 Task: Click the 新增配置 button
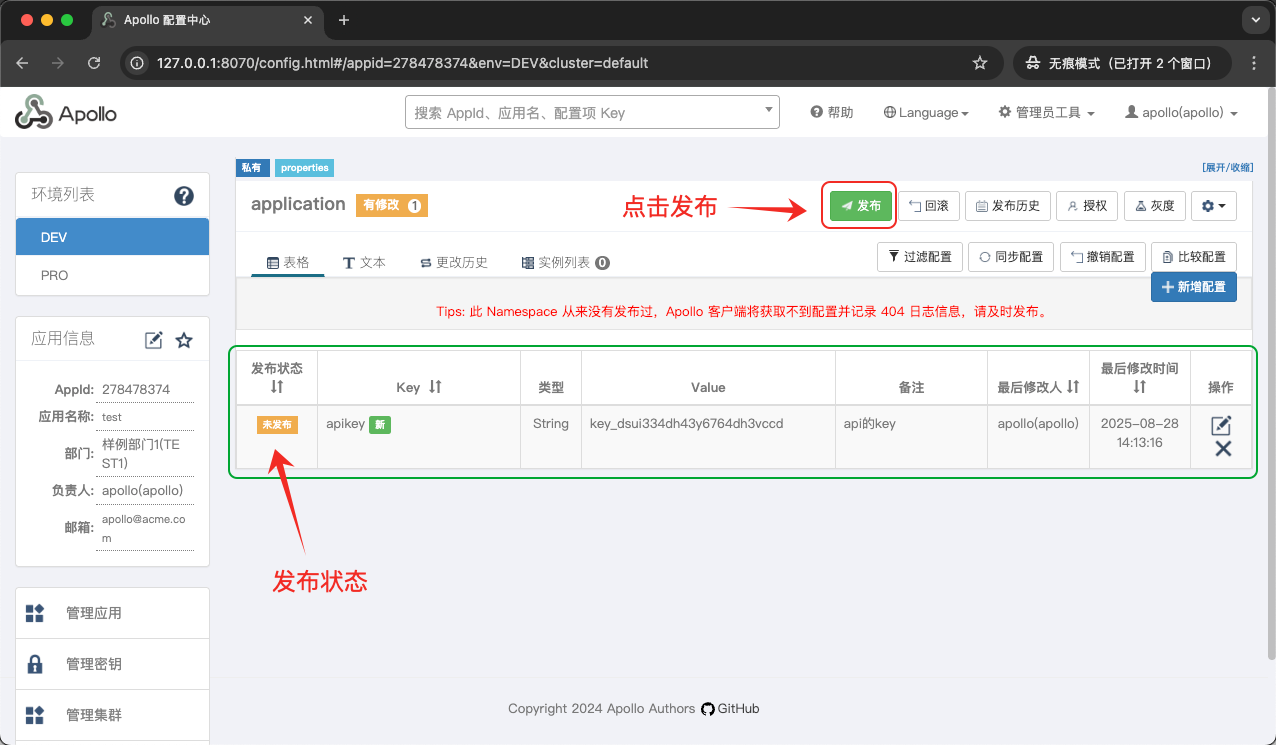1193,287
